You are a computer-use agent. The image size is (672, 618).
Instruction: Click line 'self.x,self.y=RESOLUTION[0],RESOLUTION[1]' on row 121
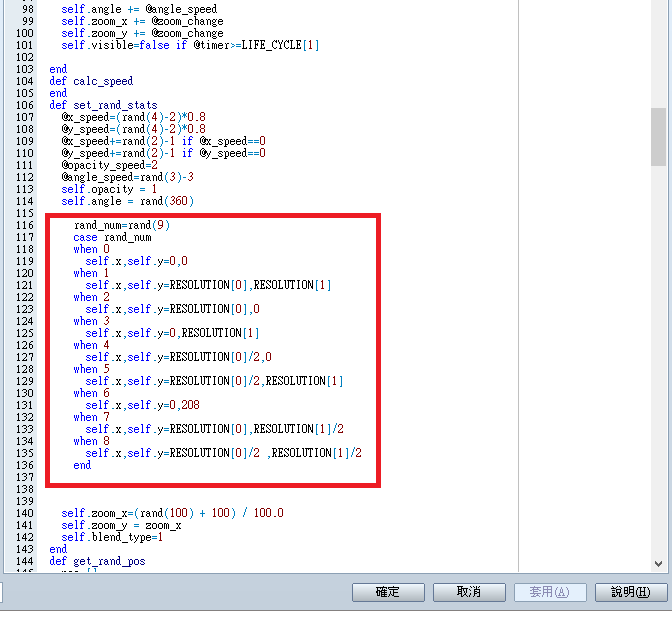208,285
